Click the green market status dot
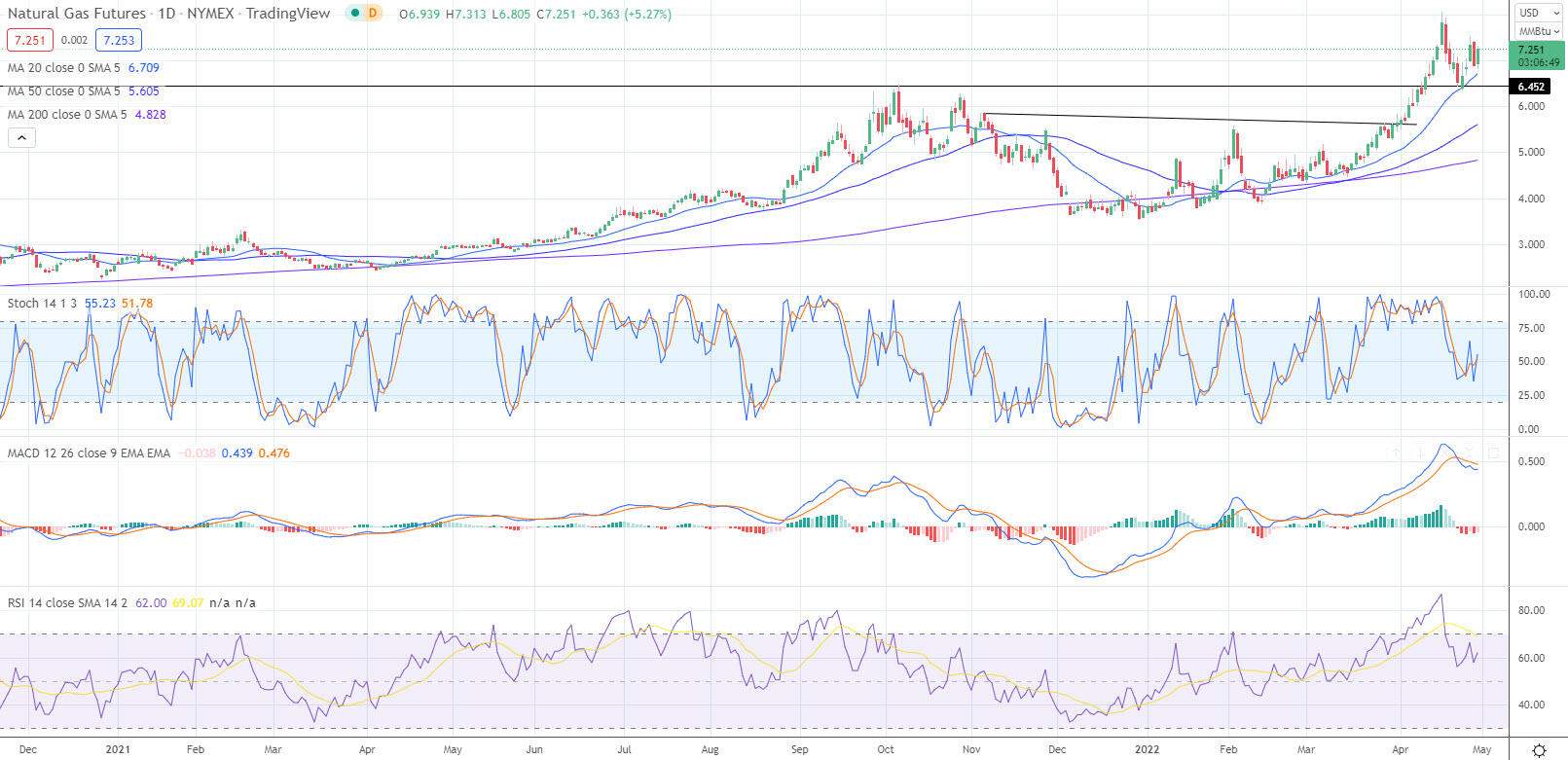Screen dimensions: 1568x760 click(355, 14)
